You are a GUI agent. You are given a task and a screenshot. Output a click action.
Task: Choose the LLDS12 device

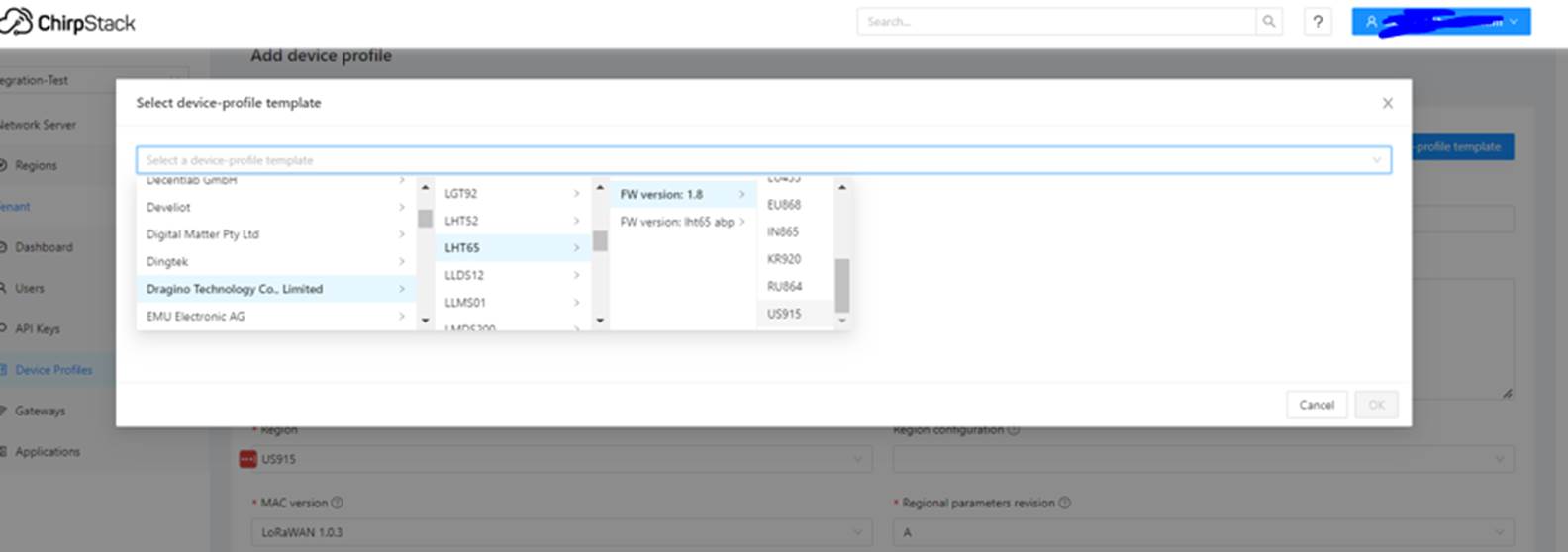click(x=513, y=275)
